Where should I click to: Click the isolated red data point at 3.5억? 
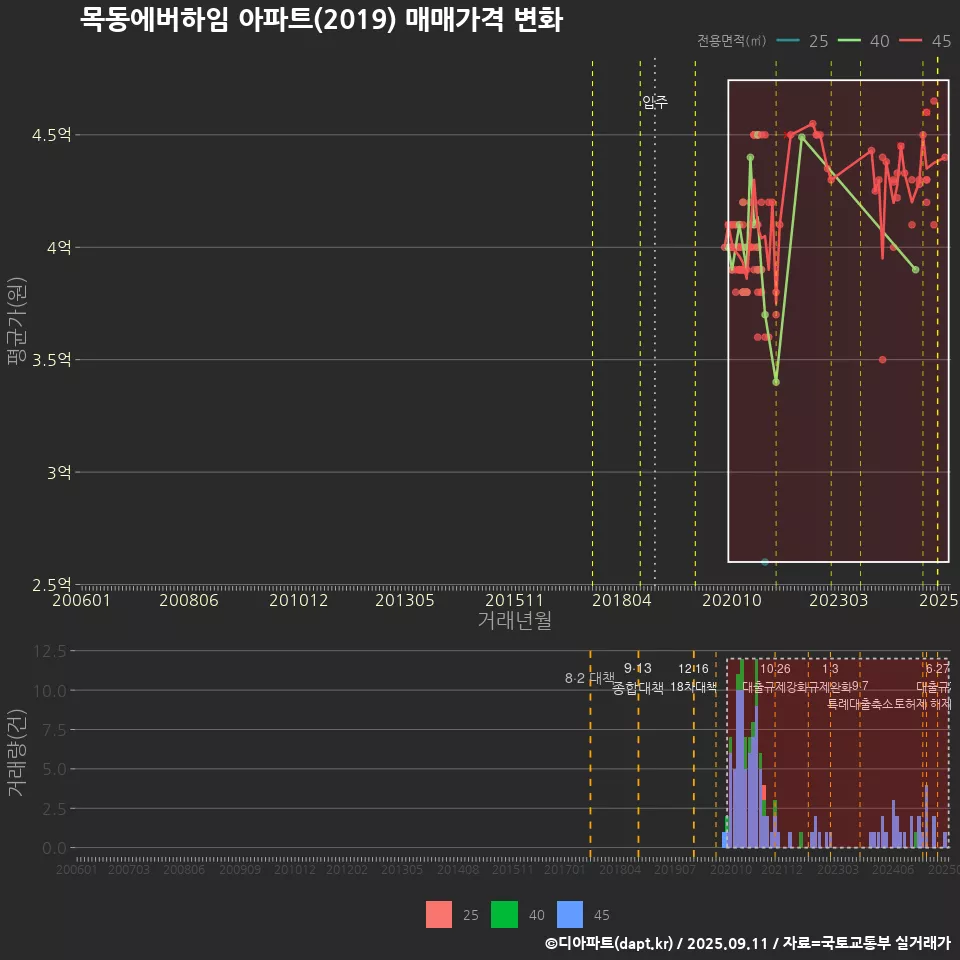[882, 359]
